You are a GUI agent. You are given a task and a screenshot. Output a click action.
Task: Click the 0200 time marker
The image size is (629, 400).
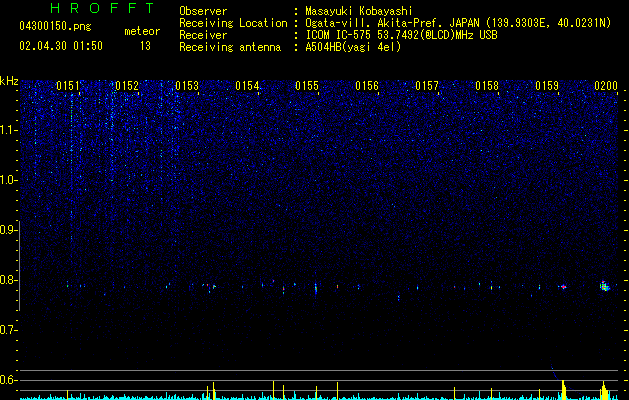coord(606,86)
